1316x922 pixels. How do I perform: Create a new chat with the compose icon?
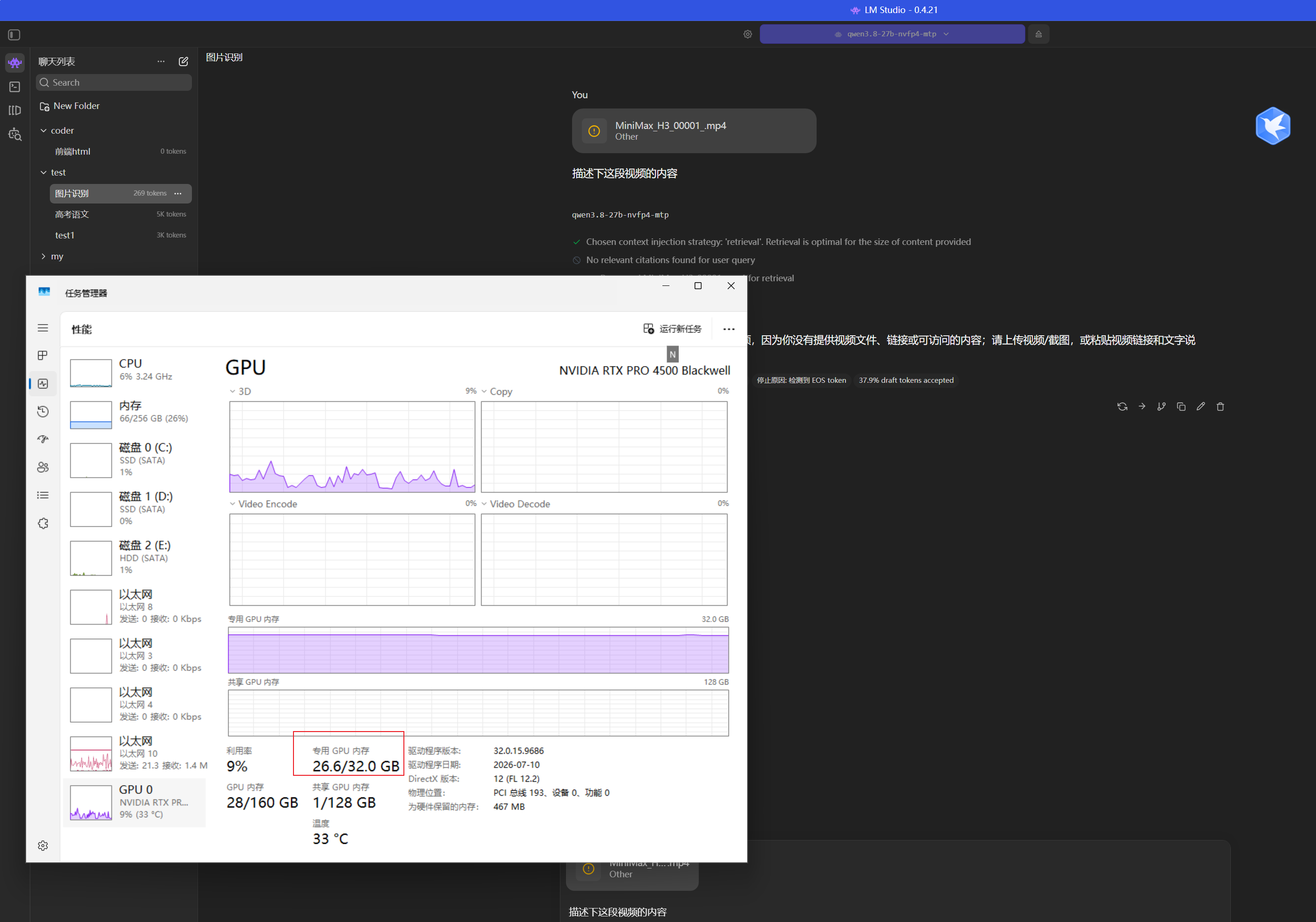[x=184, y=61]
